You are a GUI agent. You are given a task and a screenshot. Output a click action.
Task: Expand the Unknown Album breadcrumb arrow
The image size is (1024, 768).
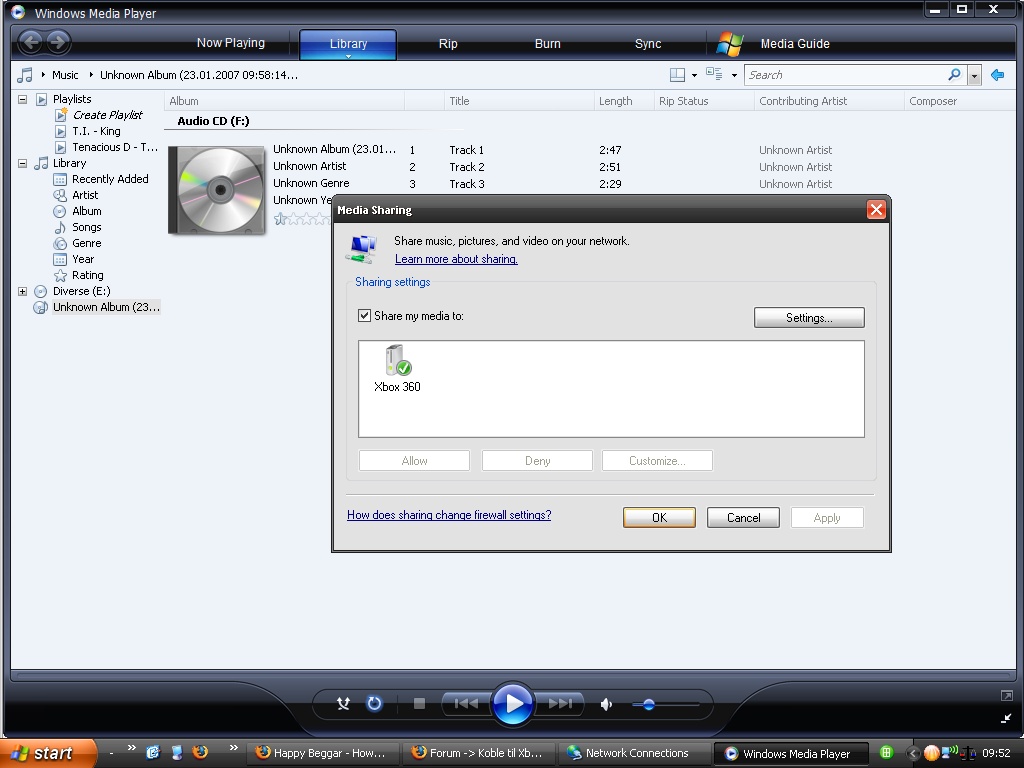click(91, 75)
